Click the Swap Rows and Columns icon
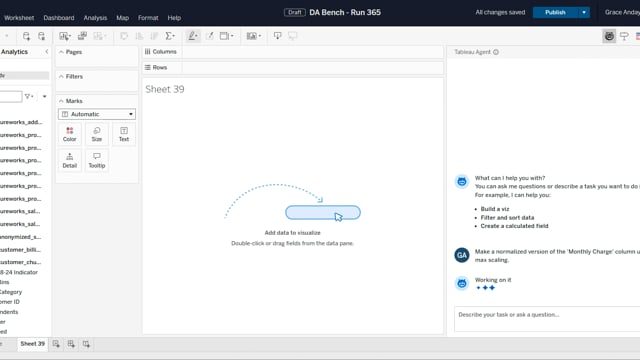 [x=124, y=36]
